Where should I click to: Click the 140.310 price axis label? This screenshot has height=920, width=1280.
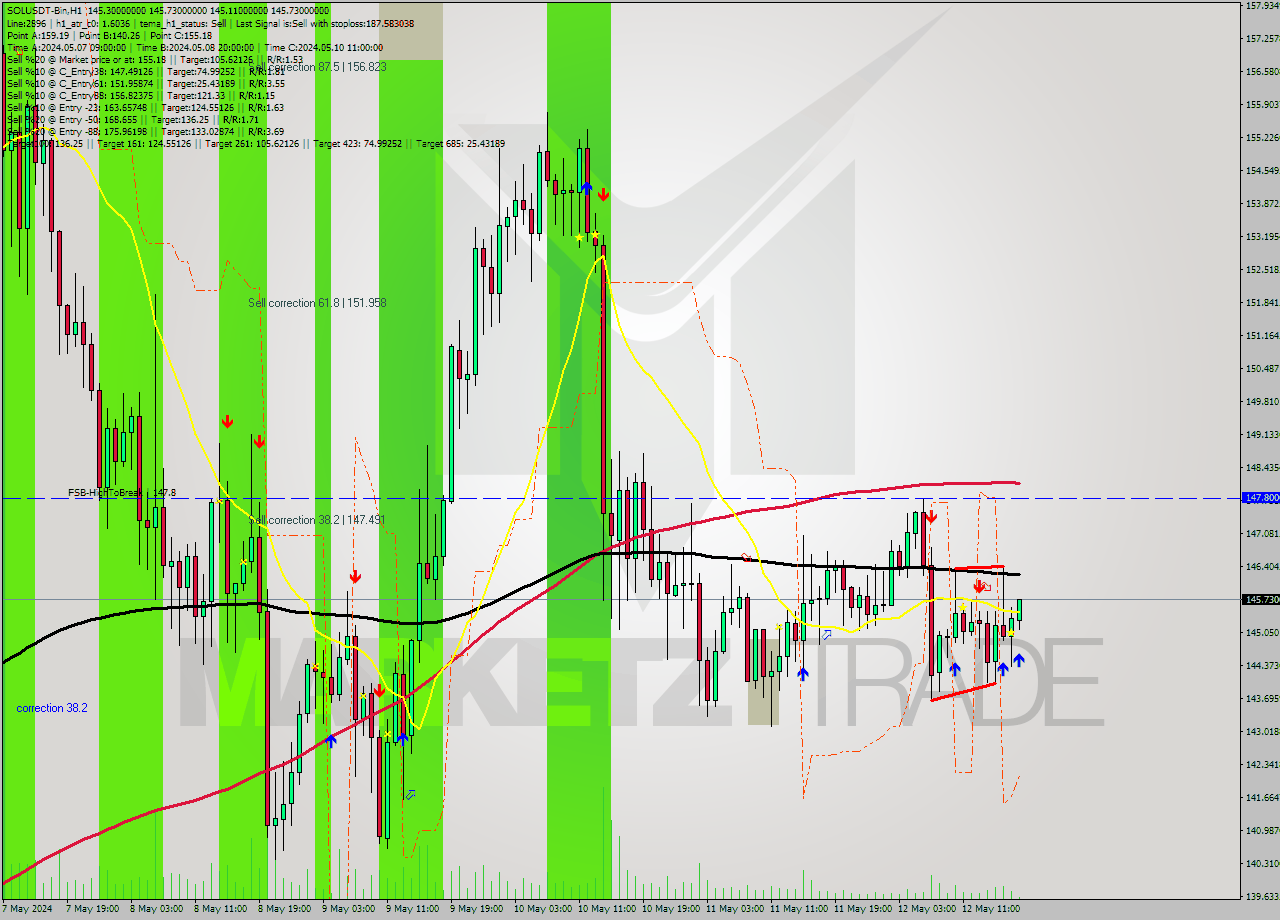pos(1263,863)
